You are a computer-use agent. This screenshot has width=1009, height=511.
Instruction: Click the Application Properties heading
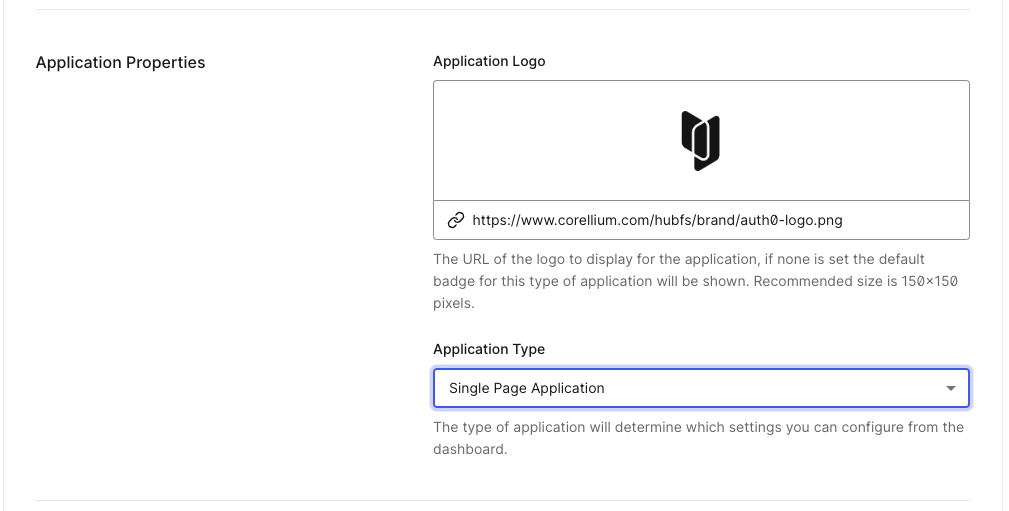120,62
